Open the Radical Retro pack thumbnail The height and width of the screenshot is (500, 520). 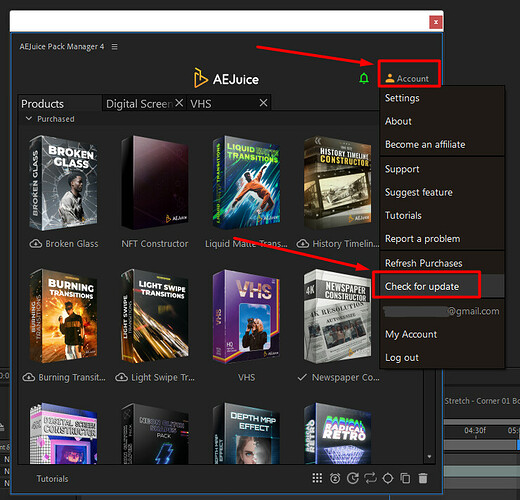(x=338, y=433)
